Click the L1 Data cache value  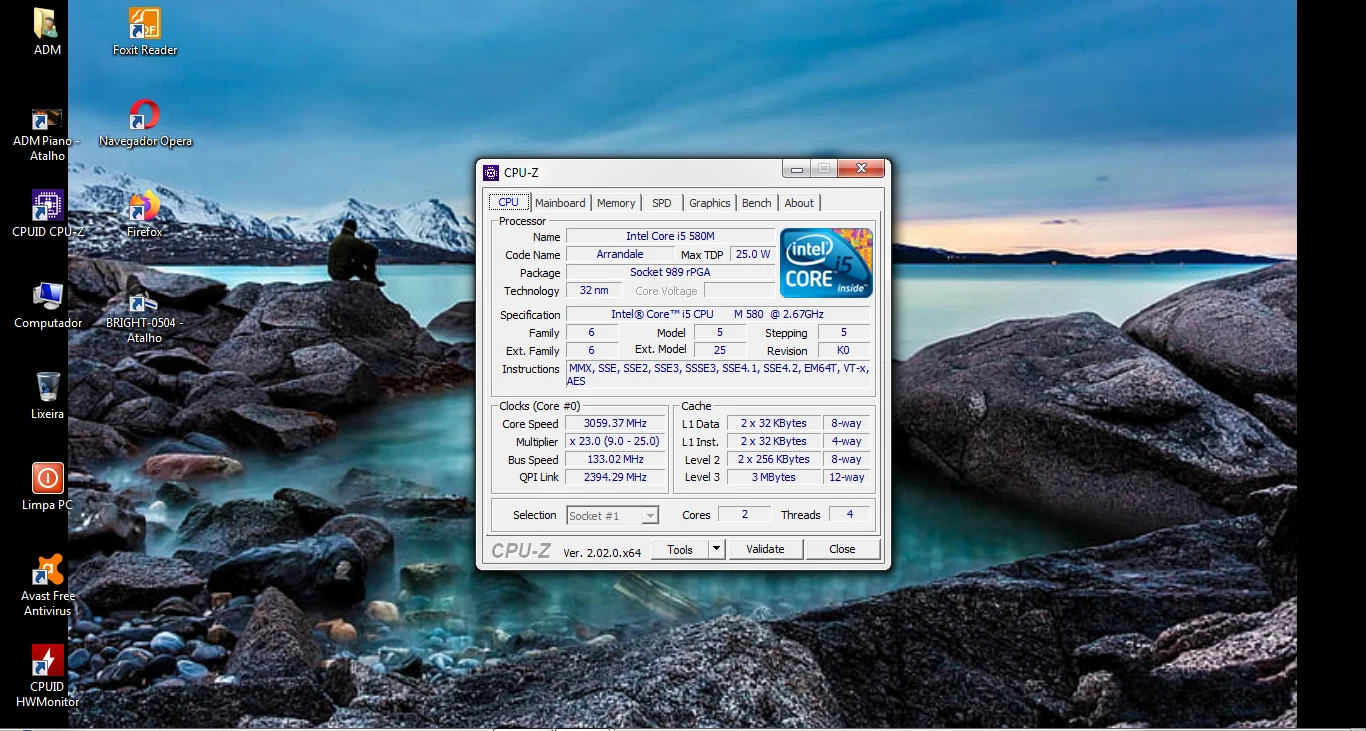pos(774,423)
